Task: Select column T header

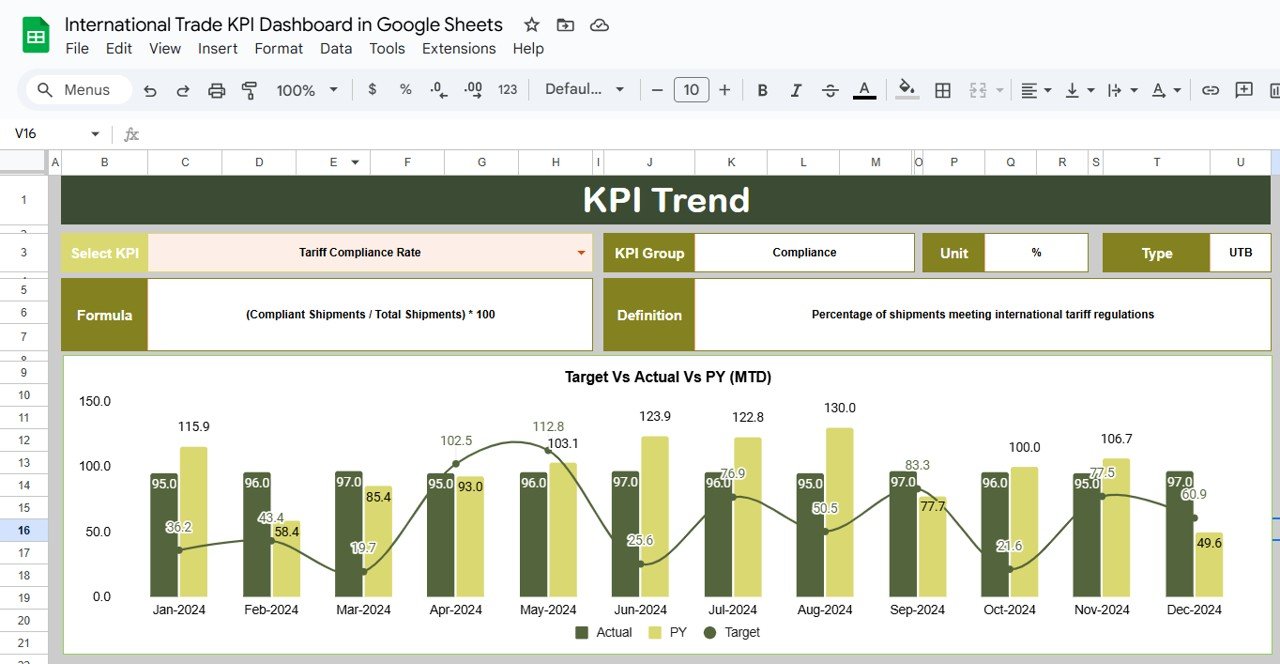Action: coord(1156,162)
